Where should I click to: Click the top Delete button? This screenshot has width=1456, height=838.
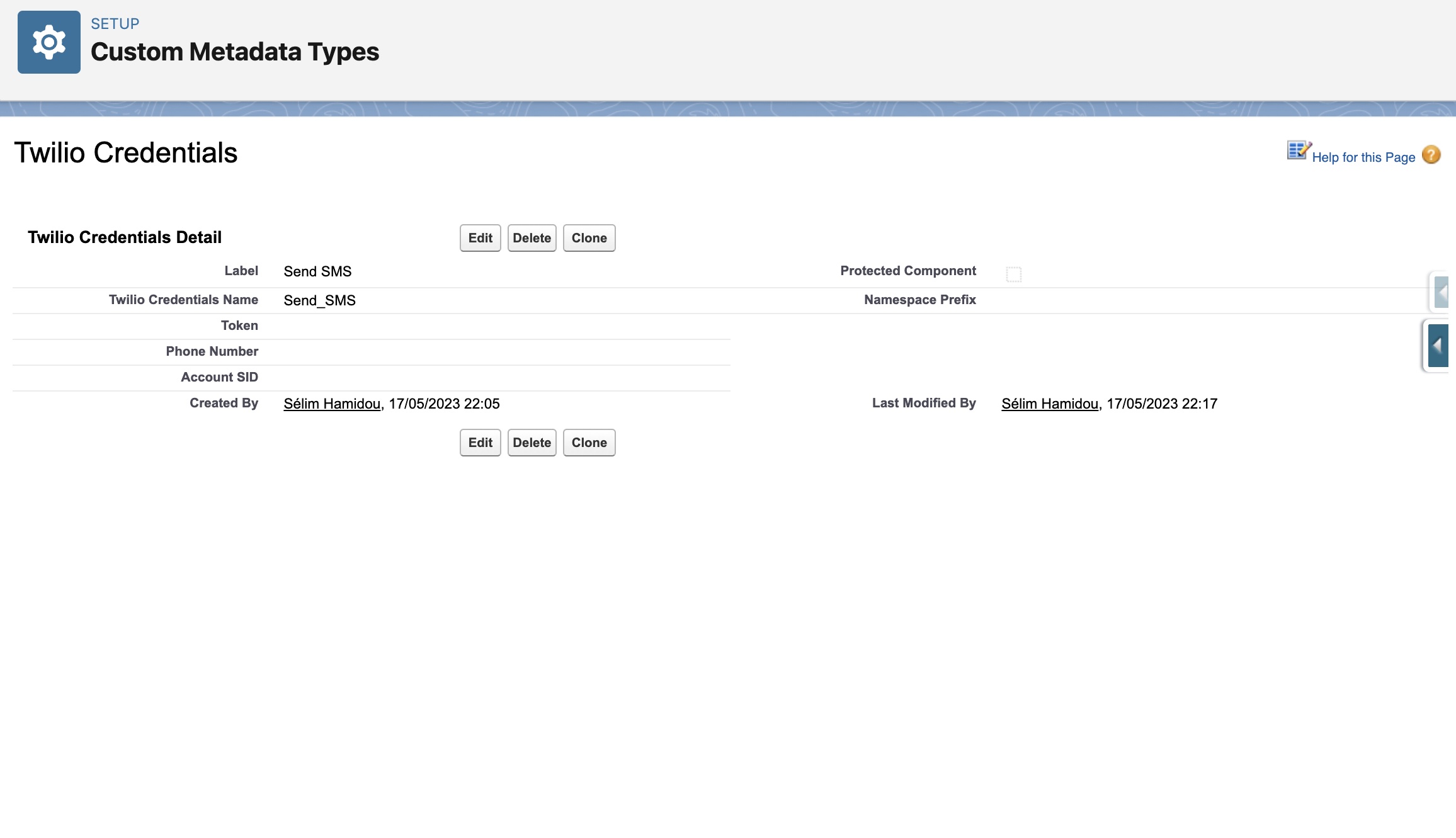click(x=532, y=238)
